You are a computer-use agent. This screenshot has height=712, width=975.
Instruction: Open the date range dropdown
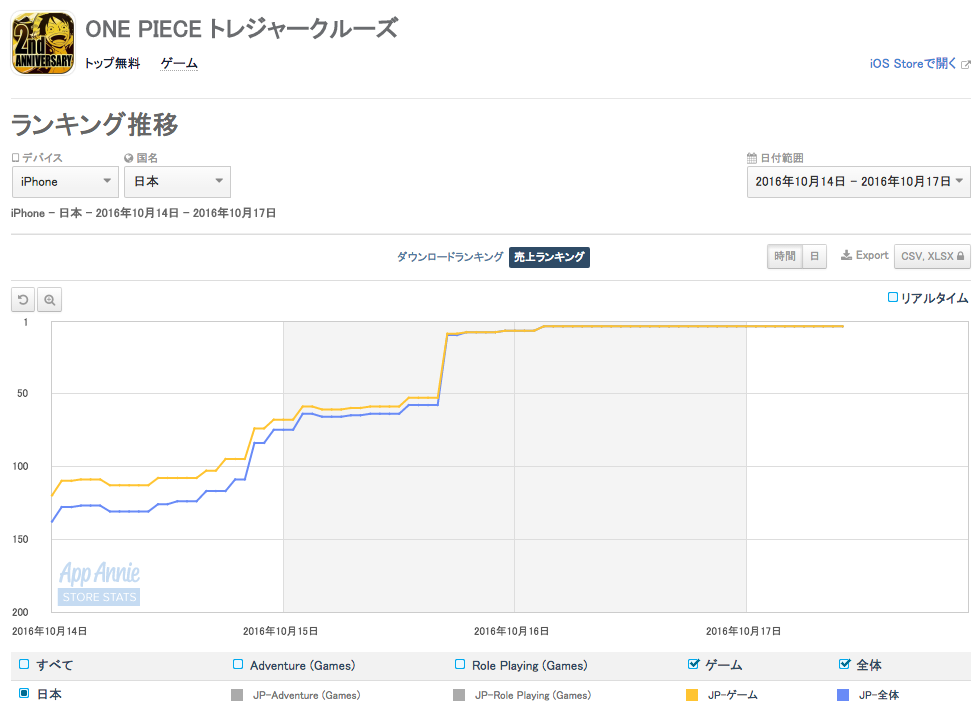(x=858, y=182)
